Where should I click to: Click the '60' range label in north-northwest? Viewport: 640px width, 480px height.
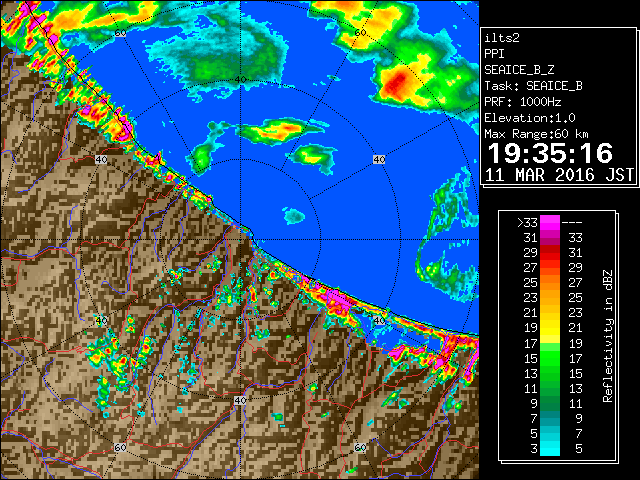pyautogui.click(x=120, y=33)
